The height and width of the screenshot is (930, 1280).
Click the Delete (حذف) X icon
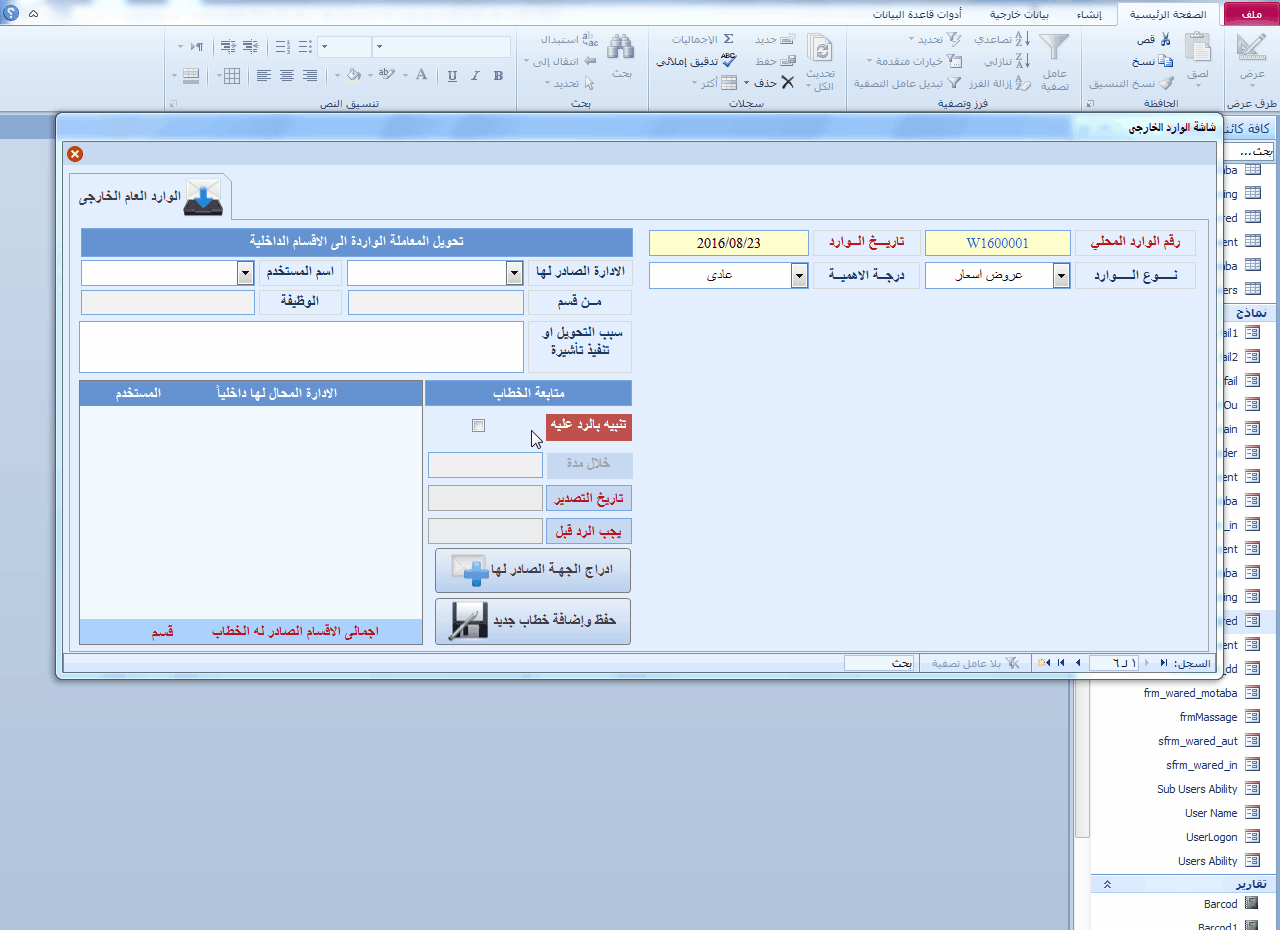click(x=787, y=83)
